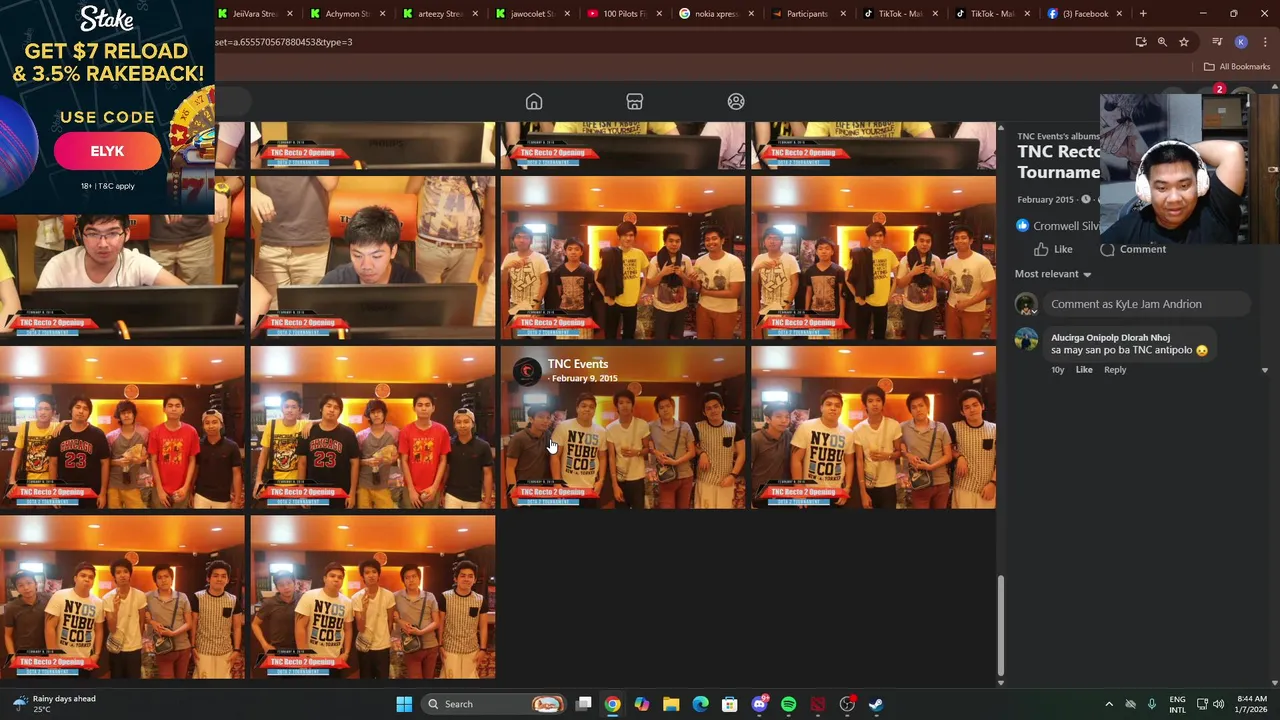Image resolution: width=1280 pixels, height=720 pixels.
Task: Switch to jawocolet stream tab
Action: click(532, 14)
